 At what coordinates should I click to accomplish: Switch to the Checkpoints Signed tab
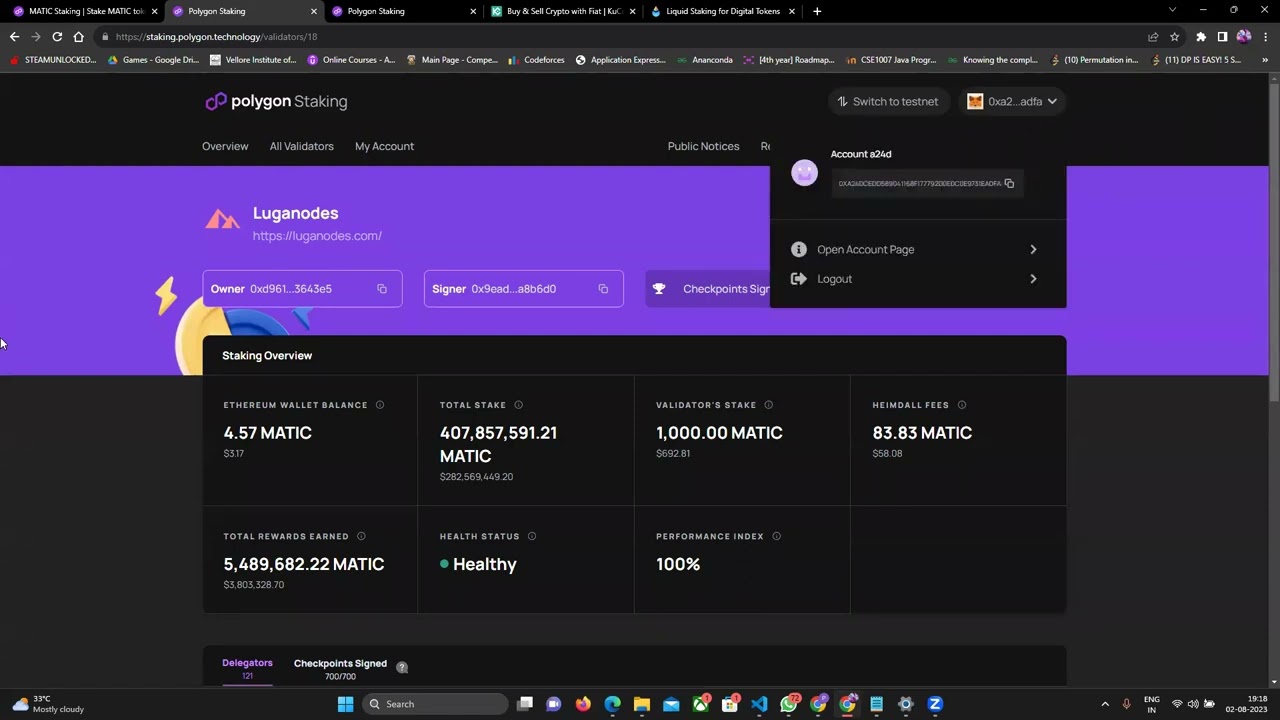(x=340, y=668)
